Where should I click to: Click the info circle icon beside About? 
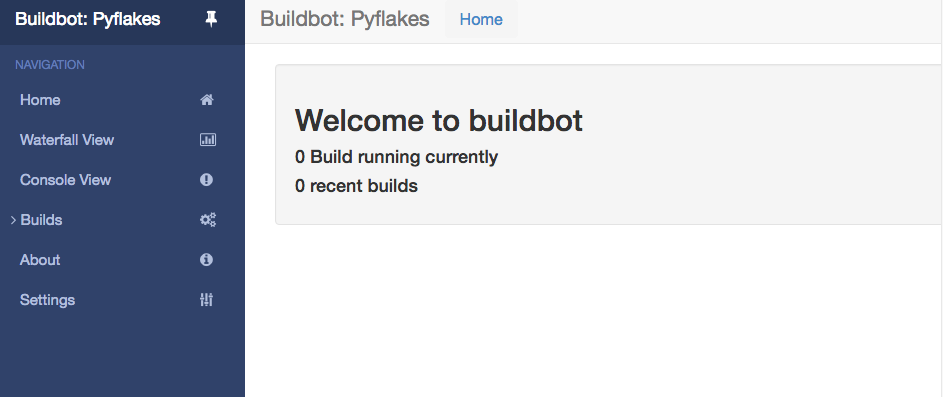click(x=207, y=260)
